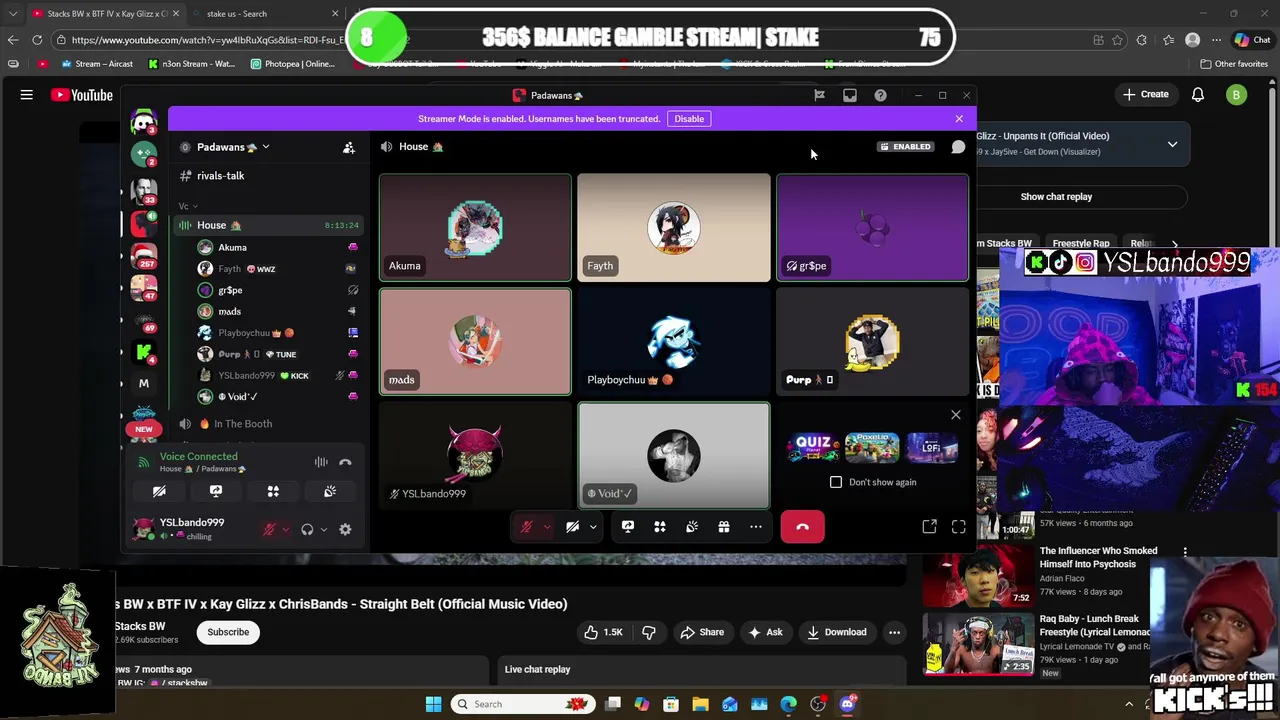Close the activities suggestion panel

pyautogui.click(x=956, y=415)
